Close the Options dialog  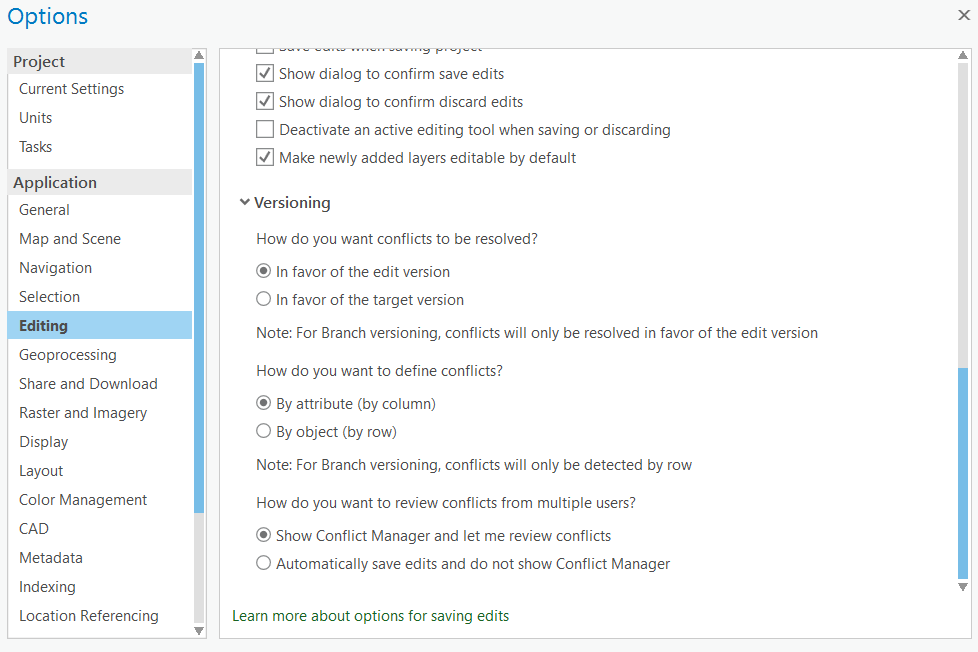coord(963,15)
